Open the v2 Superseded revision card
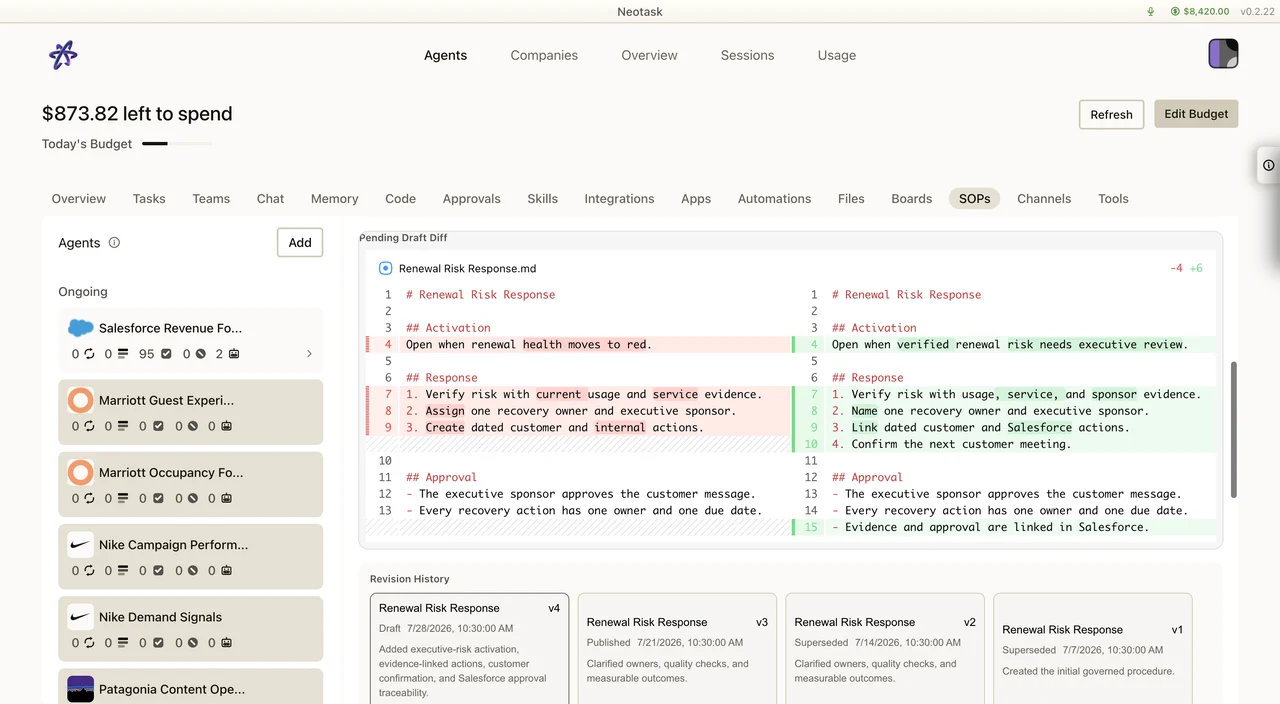The image size is (1280, 704). [885, 649]
